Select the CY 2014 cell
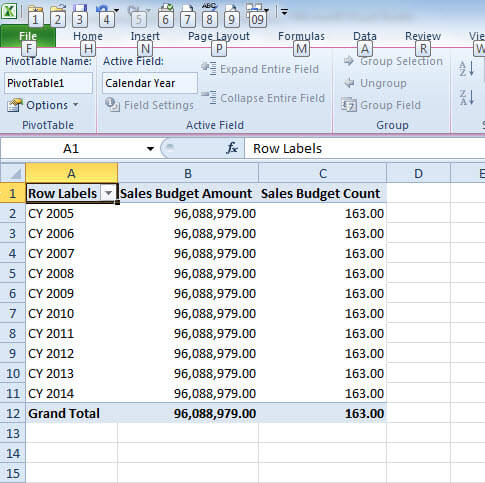The height and width of the screenshot is (483, 485). pyautogui.click(x=71, y=393)
